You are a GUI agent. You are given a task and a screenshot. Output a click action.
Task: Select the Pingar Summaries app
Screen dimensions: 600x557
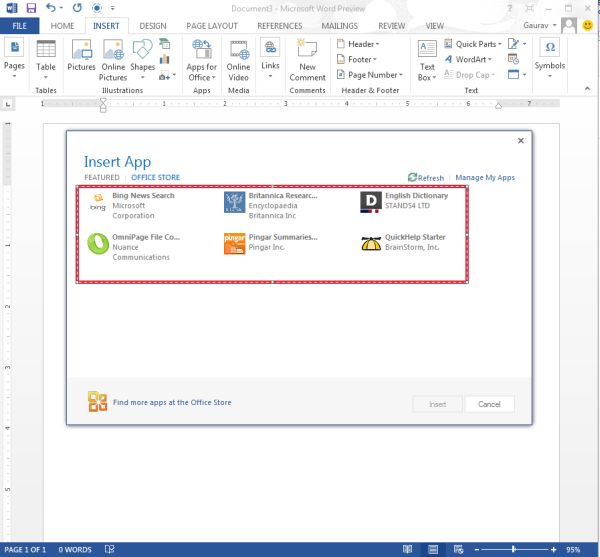point(271,243)
